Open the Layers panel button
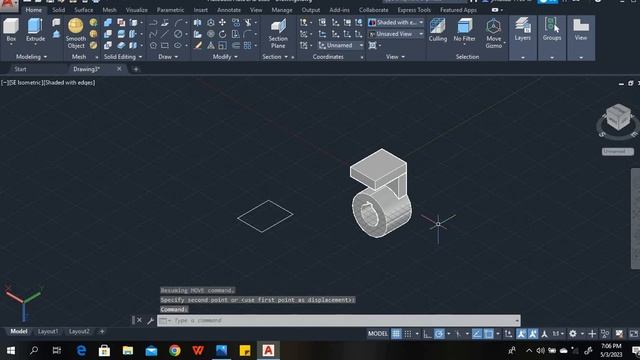Screen dimensions: 640x360 522,29
